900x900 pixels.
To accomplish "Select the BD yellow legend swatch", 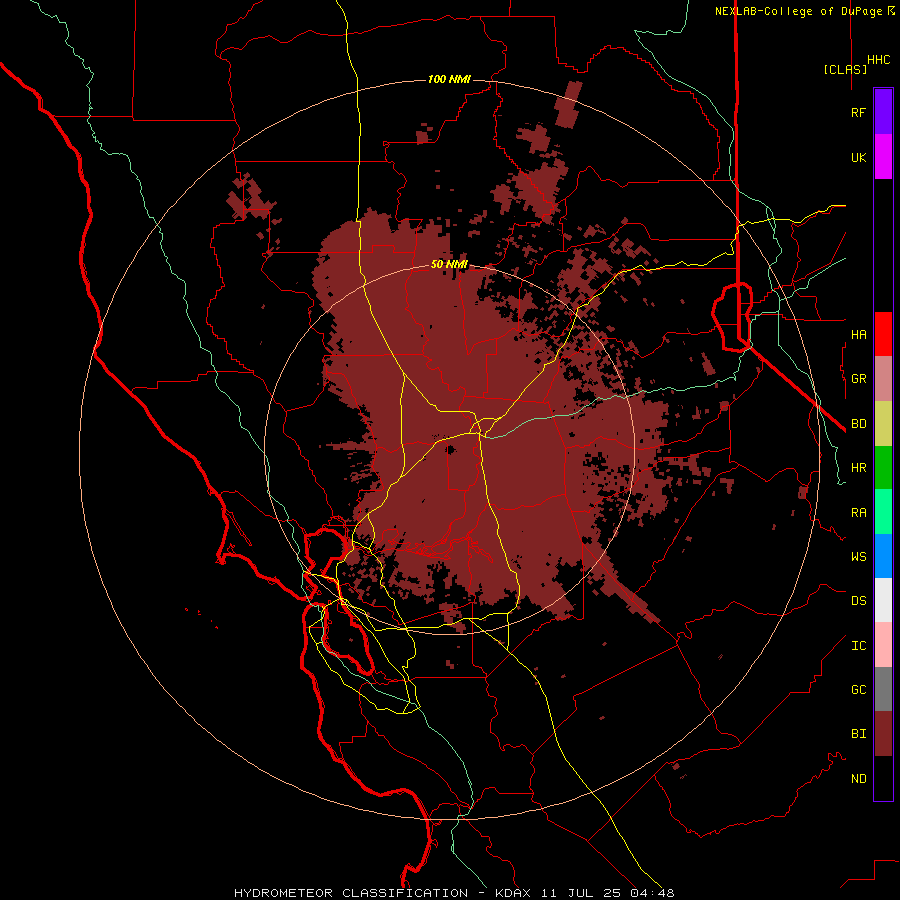I will [x=883, y=424].
